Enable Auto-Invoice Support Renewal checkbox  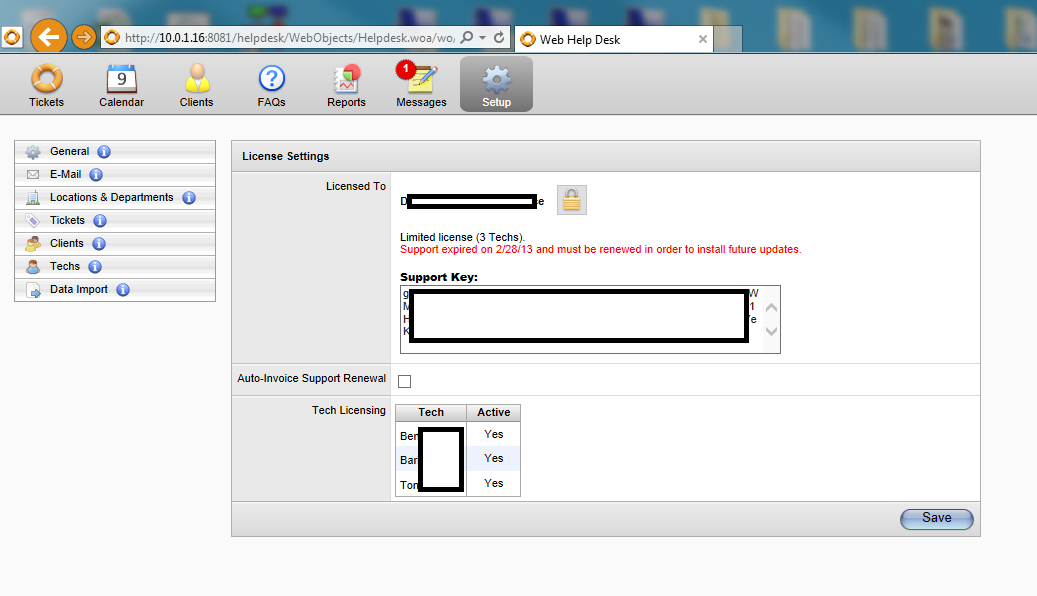(405, 382)
